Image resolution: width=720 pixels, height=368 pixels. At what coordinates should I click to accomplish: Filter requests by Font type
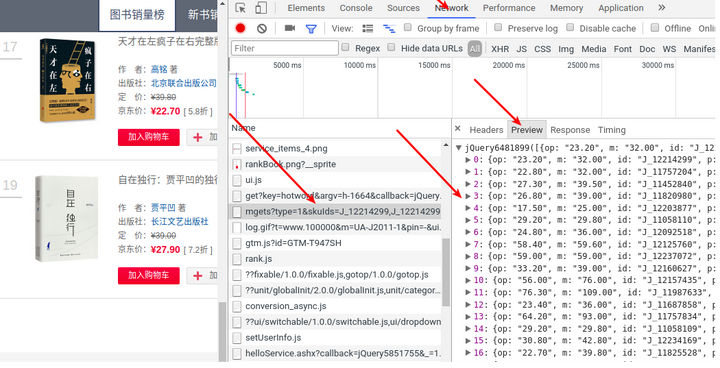click(x=623, y=49)
